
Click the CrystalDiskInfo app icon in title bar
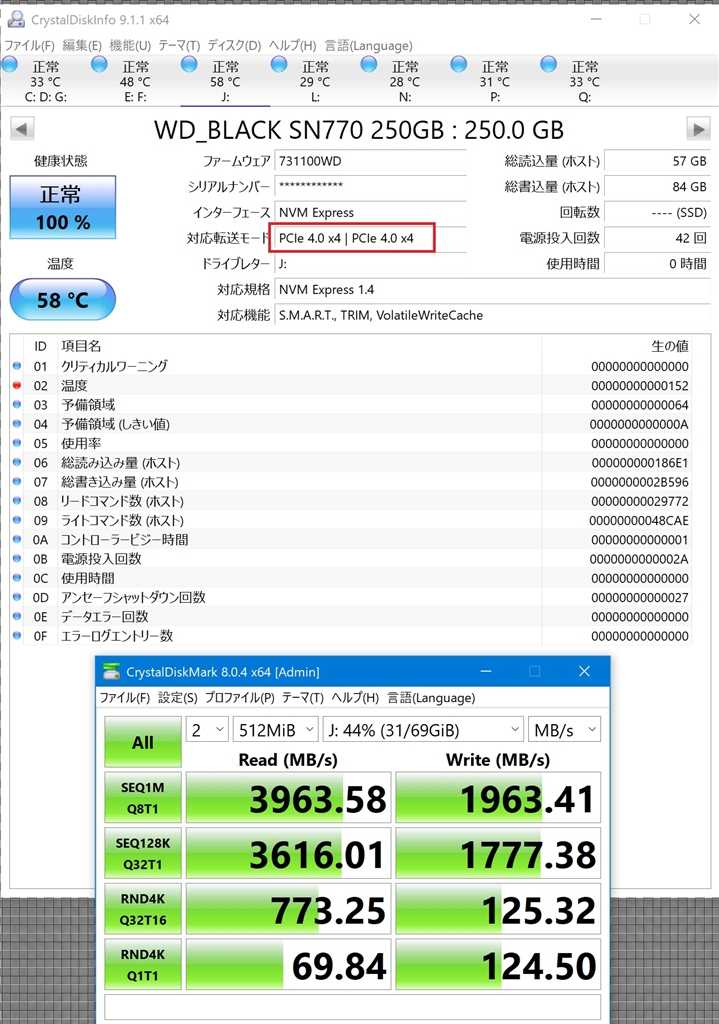coord(16,20)
